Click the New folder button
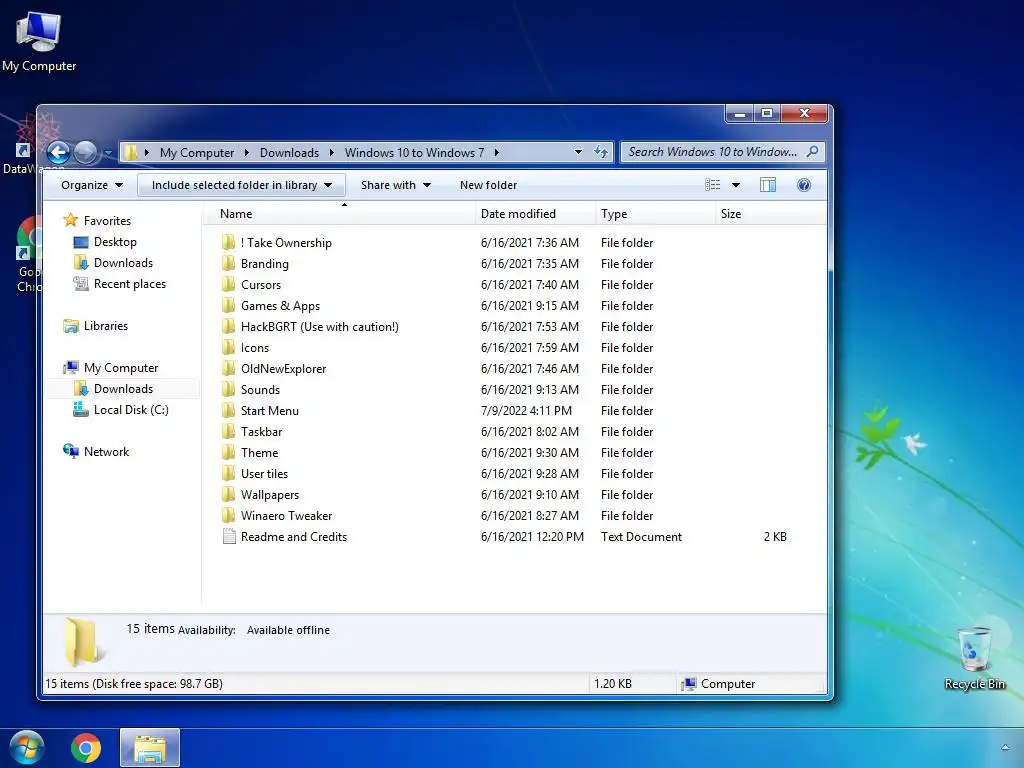1024x768 pixels. click(x=488, y=185)
